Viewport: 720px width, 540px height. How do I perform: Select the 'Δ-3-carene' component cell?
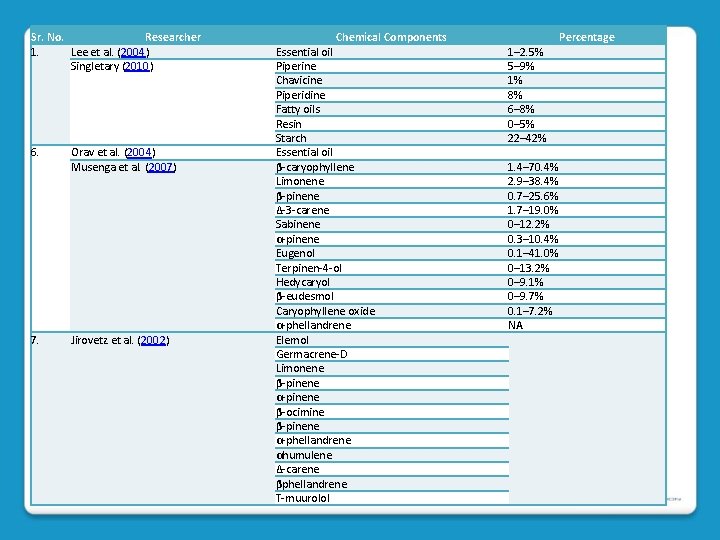[391, 210]
